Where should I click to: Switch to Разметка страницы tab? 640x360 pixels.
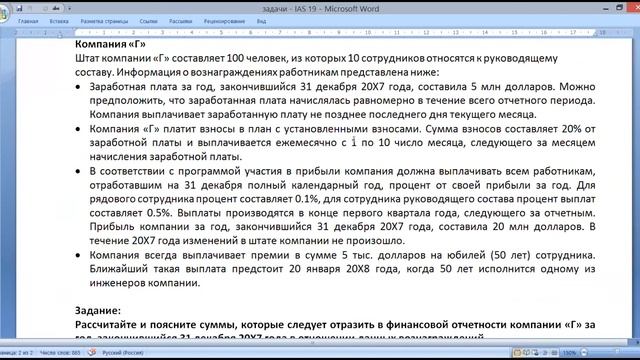[x=104, y=21]
